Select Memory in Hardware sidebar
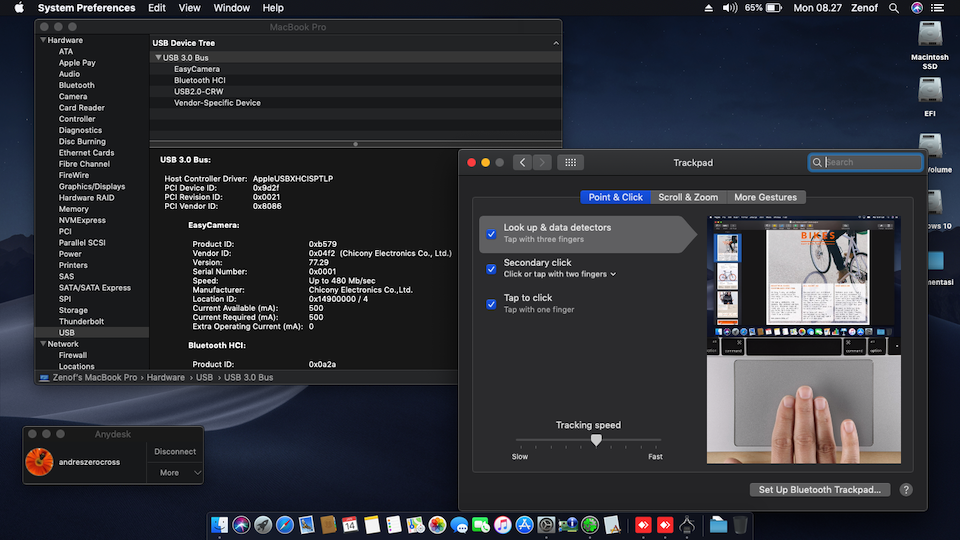Screen dimensions: 960x540 click(73, 209)
